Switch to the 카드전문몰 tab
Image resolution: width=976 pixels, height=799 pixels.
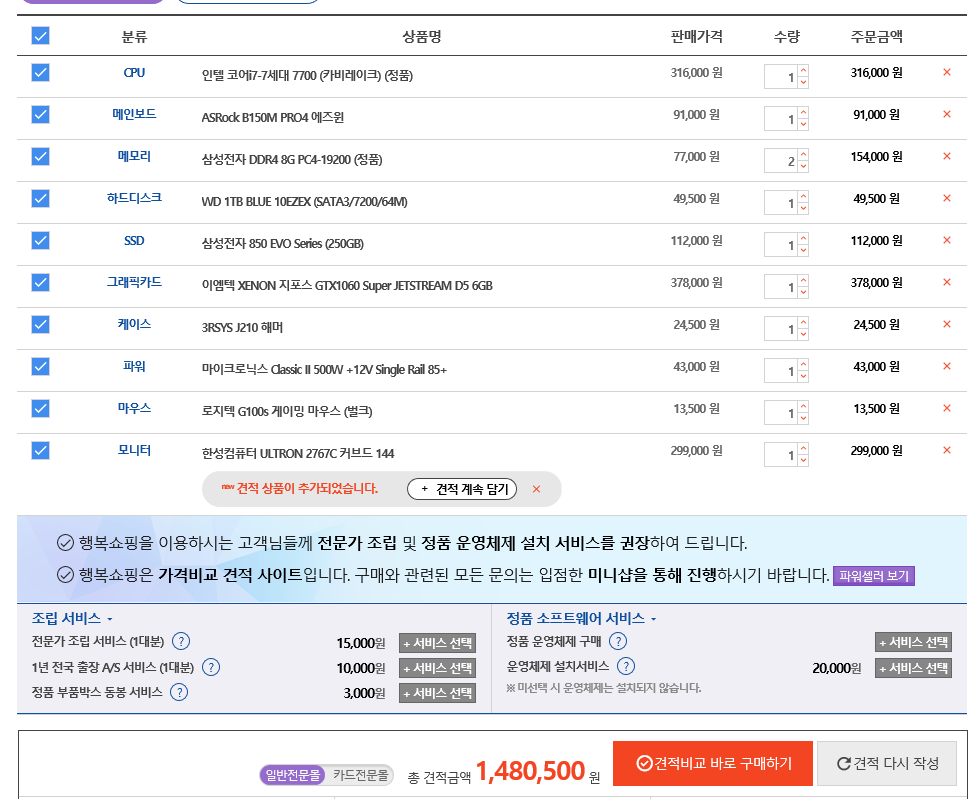pos(360,775)
